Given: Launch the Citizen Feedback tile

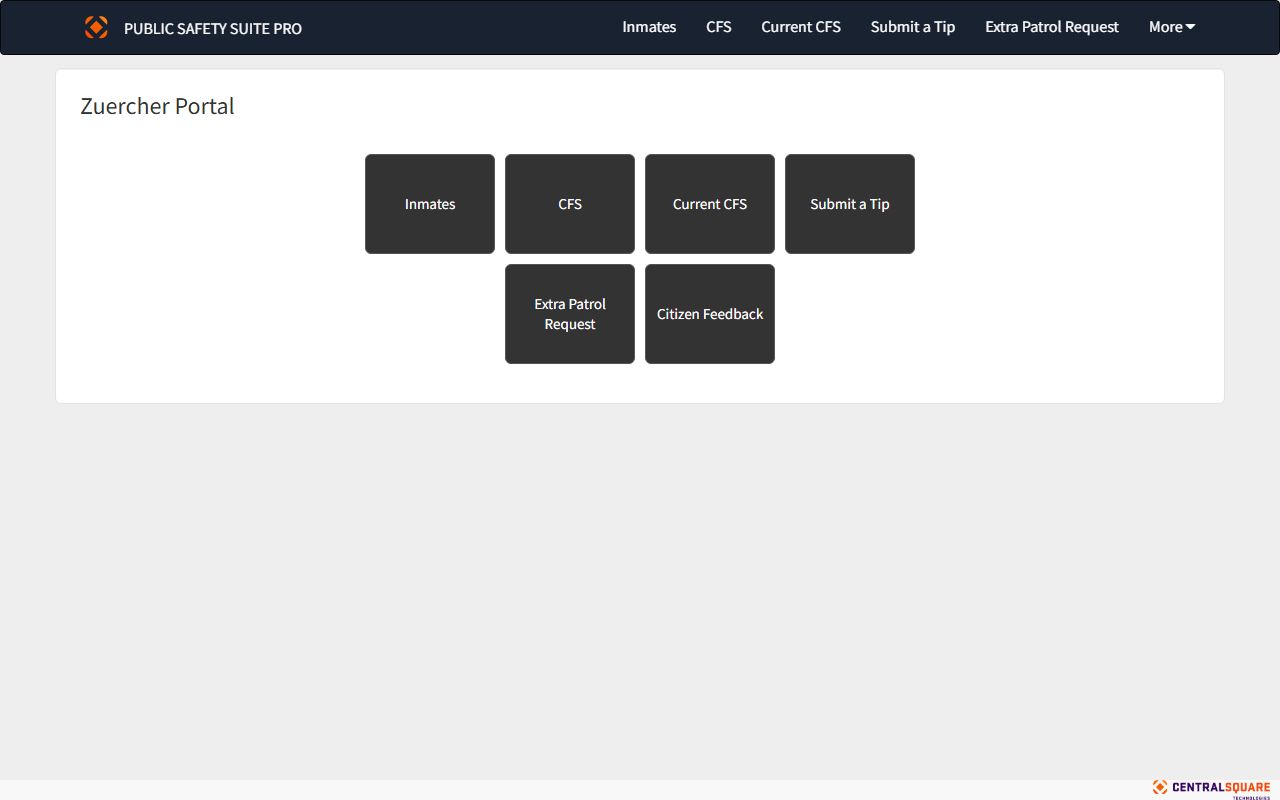Looking at the screenshot, I should tap(710, 314).
